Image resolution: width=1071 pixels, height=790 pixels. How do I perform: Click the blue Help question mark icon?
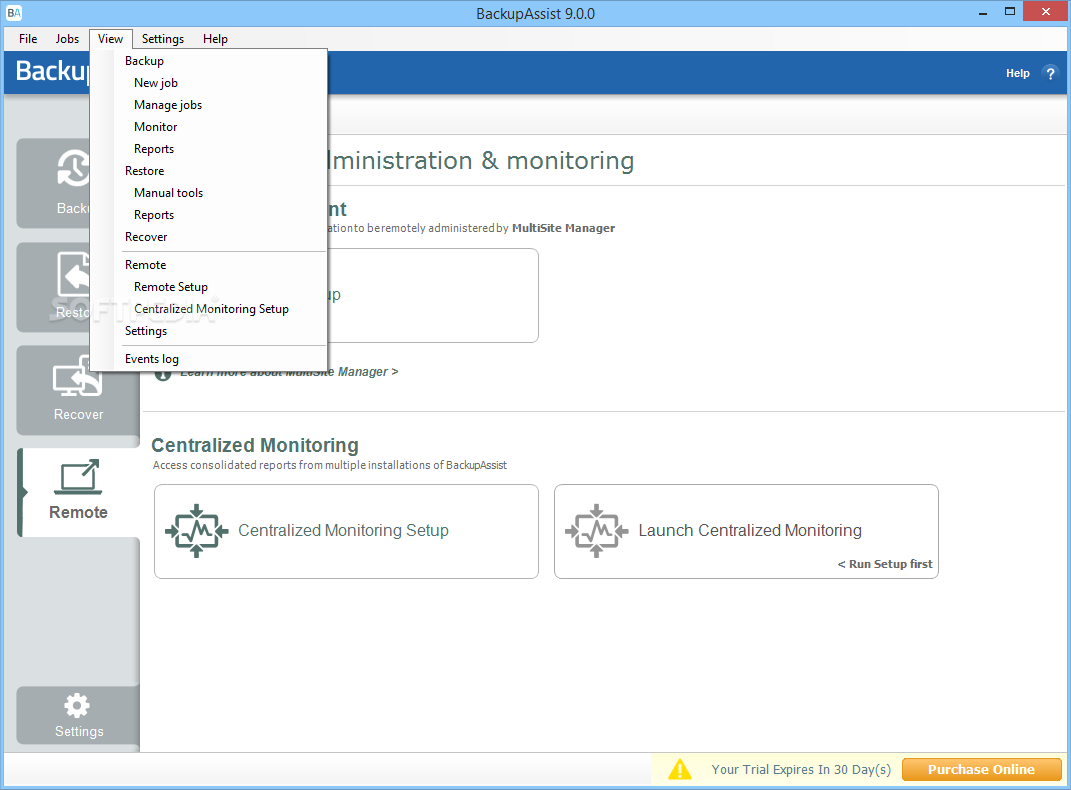1051,73
